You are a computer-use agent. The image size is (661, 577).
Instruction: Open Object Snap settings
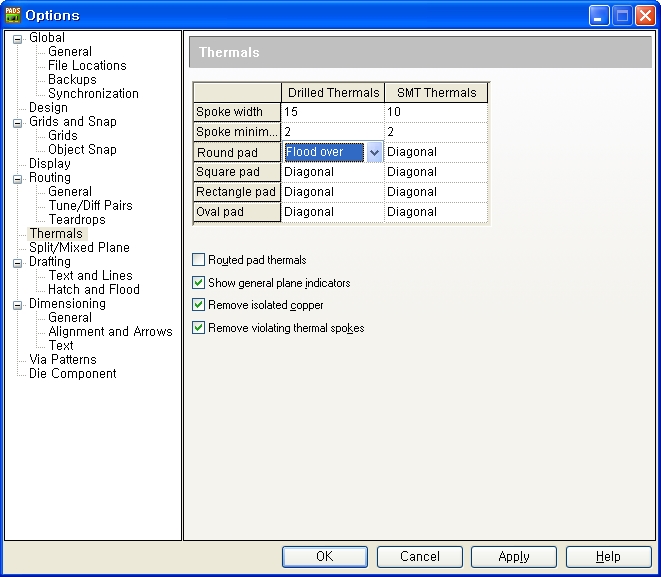[82, 149]
